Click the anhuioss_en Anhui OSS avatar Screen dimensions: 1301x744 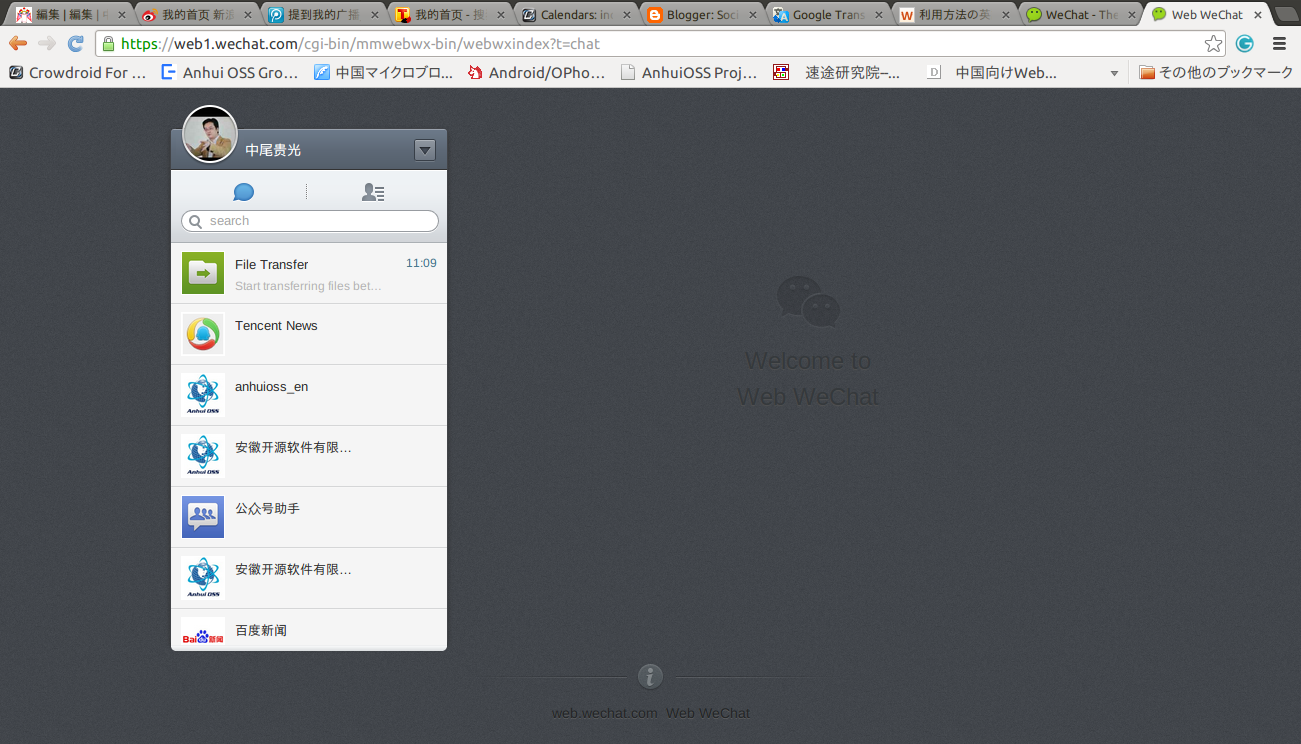pos(202,394)
